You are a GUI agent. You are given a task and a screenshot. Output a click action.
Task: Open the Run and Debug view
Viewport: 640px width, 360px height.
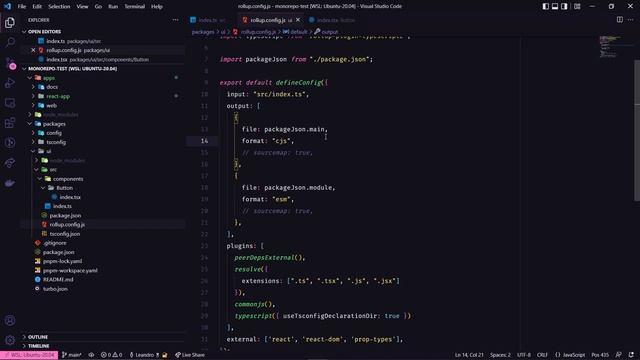pos(10,83)
